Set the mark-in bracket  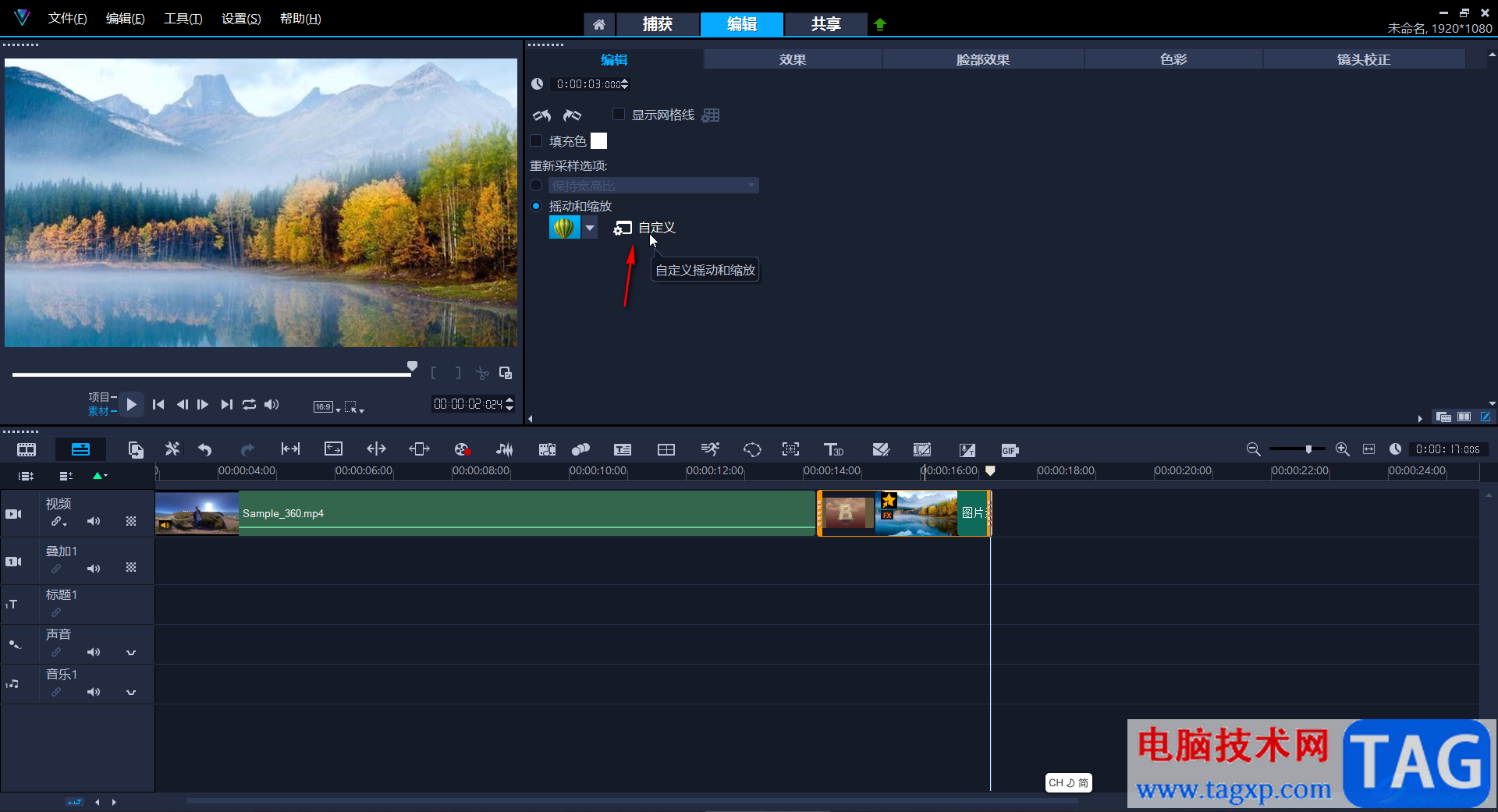click(x=433, y=373)
